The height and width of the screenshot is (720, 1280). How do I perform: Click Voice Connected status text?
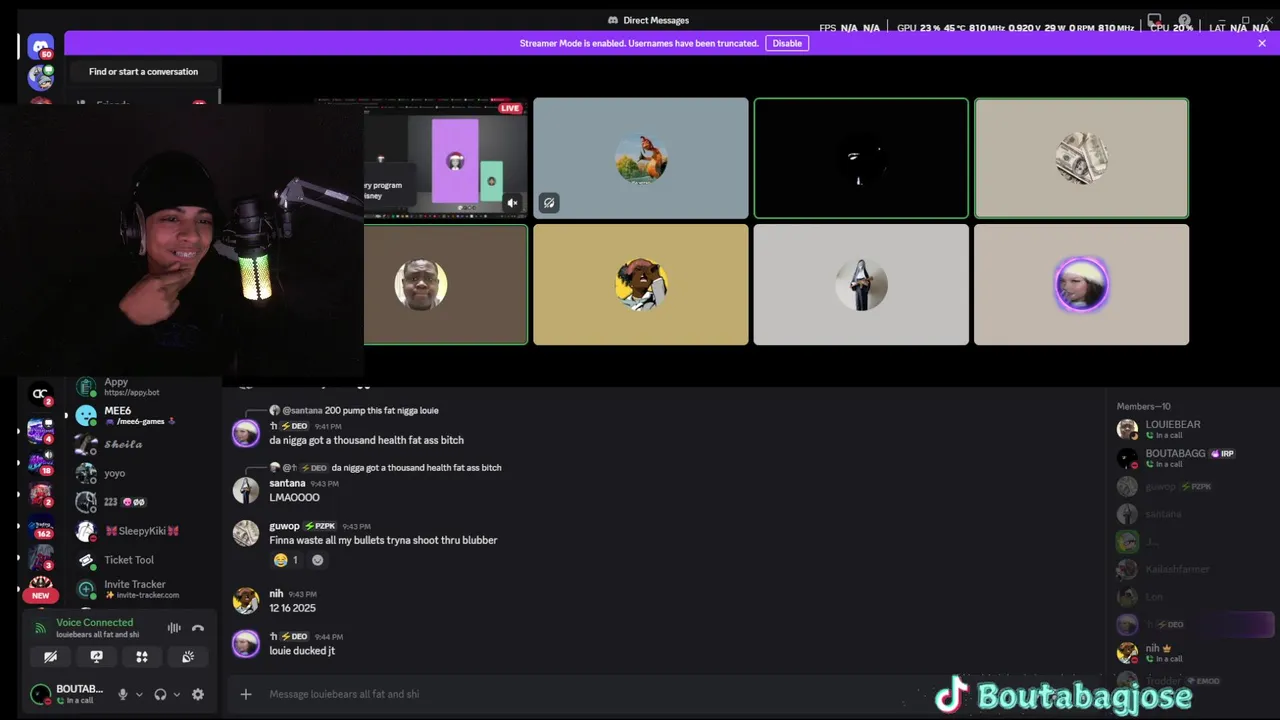[94, 622]
